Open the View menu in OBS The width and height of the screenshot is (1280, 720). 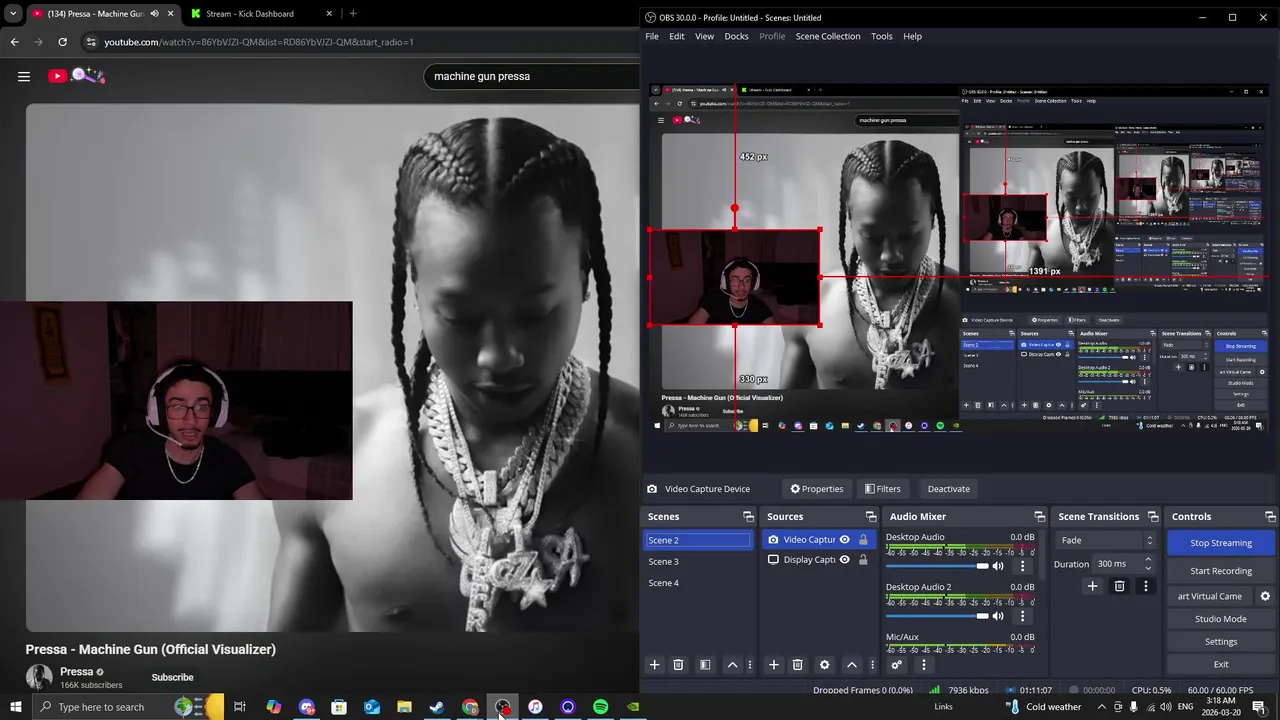(x=704, y=36)
